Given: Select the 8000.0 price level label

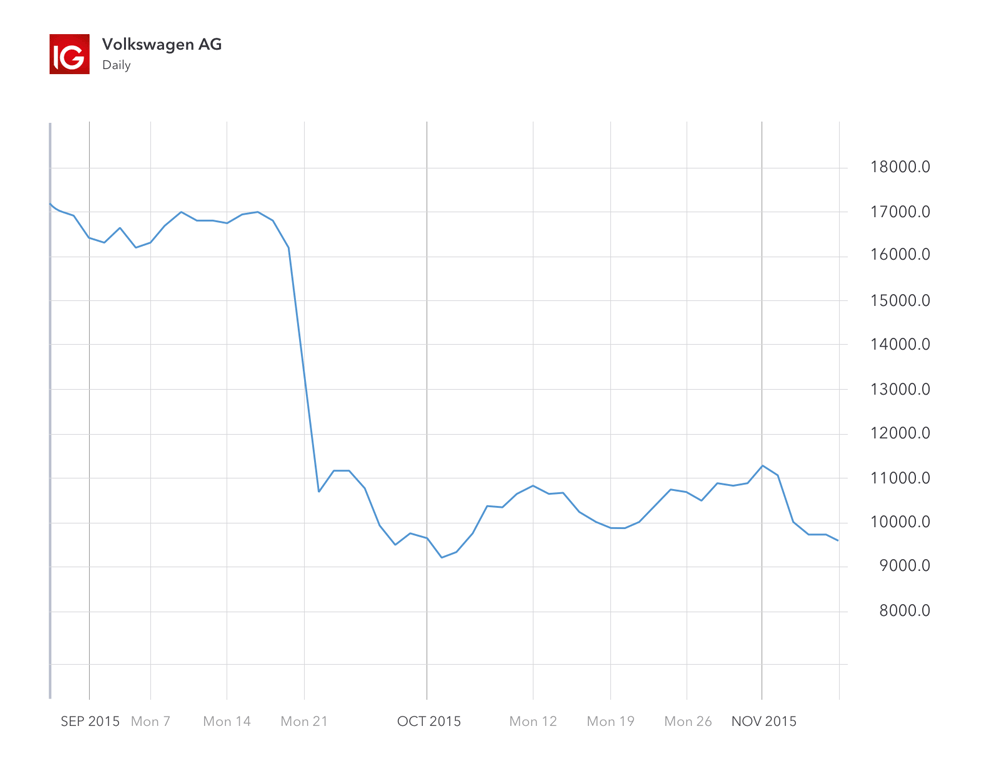Looking at the screenshot, I should (905, 610).
